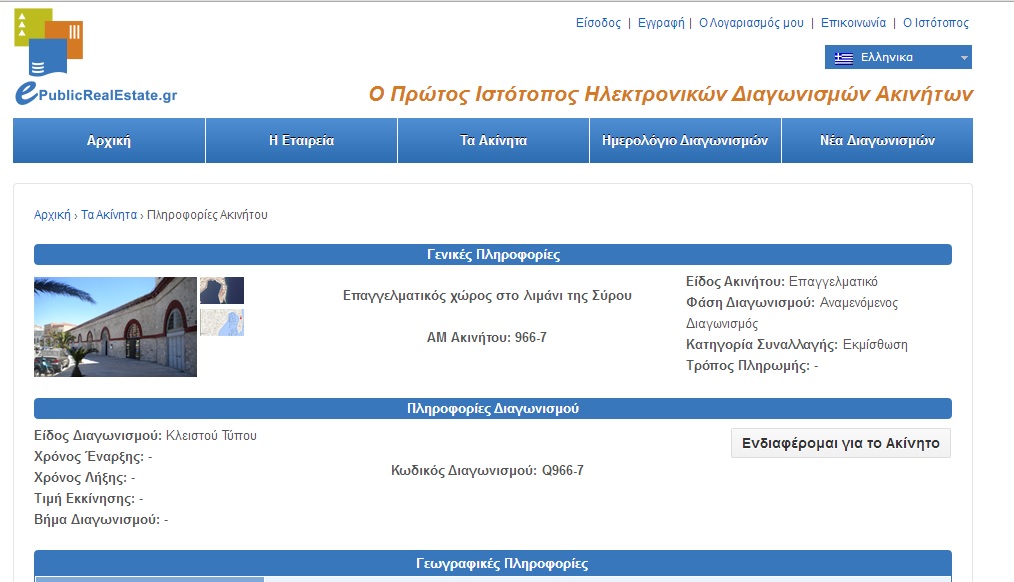Image resolution: width=1014 pixels, height=582 pixels.
Task: Click the ePublicRealEstate.gr logo
Action: click(95, 60)
